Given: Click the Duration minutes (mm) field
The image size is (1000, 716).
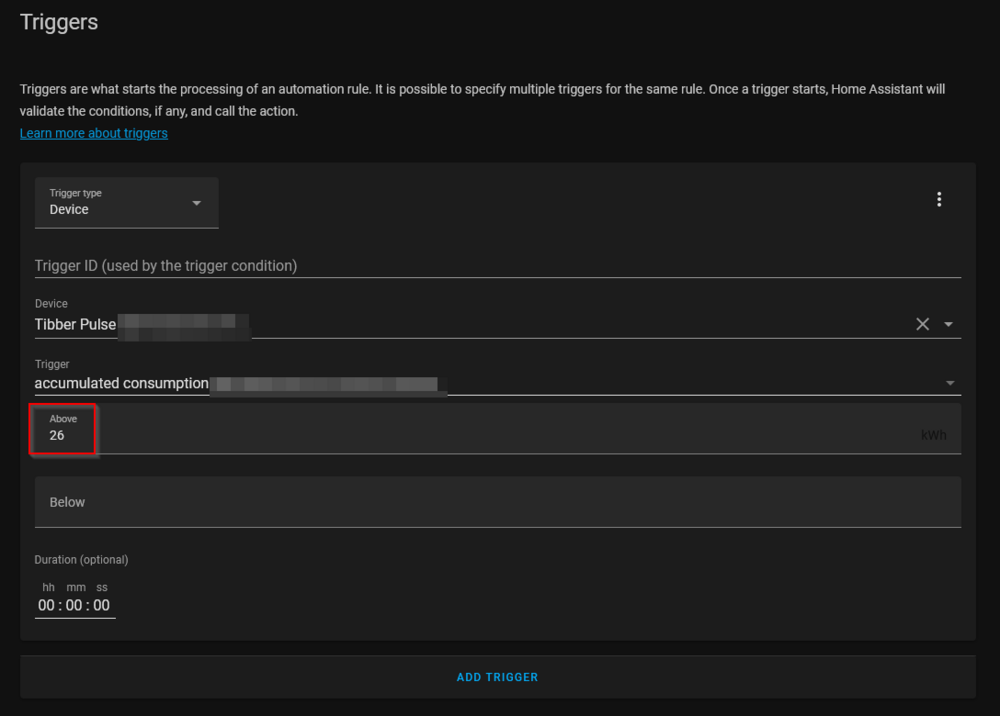Looking at the screenshot, I should click(x=74, y=605).
